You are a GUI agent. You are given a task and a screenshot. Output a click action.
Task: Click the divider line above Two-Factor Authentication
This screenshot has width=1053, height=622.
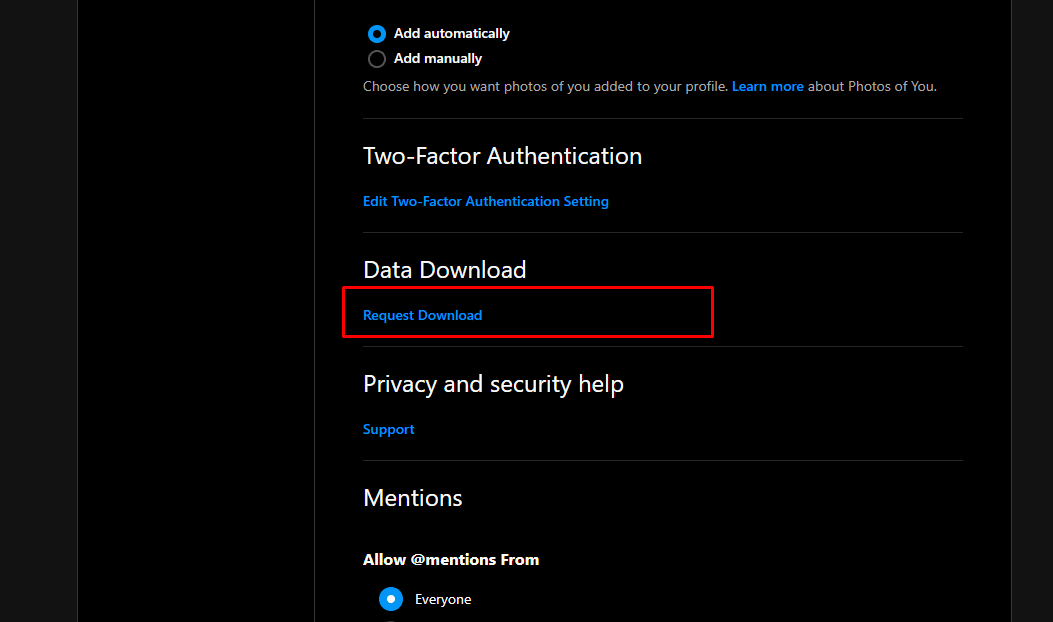(662, 119)
